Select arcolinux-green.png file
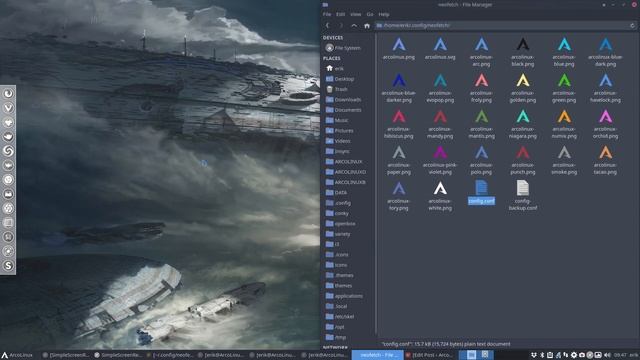The width and height of the screenshot is (640, 360). click(x=564, y=88)
